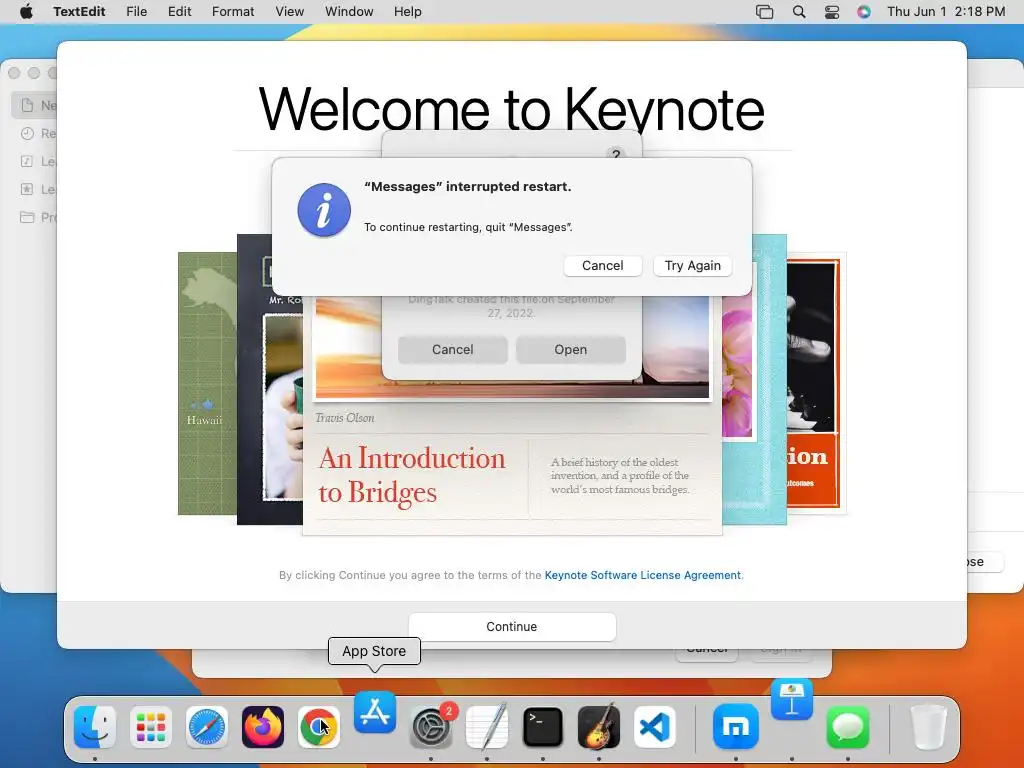Open Finder from the dock
Viewport: 1024px width, 768px height.
click(95, 727)
